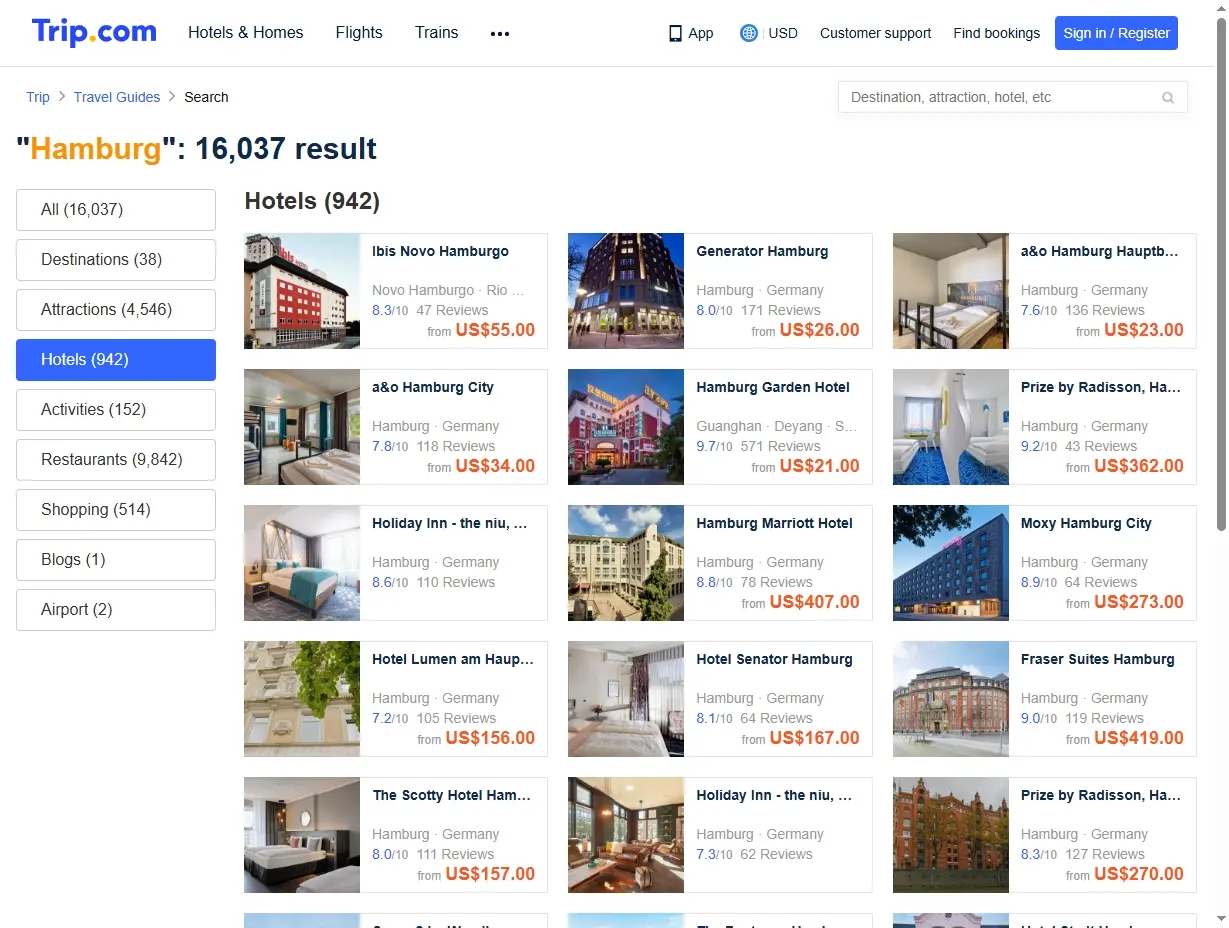Click the Sign in / Register button
1229x928 pixels.
tap(1116, 33)
